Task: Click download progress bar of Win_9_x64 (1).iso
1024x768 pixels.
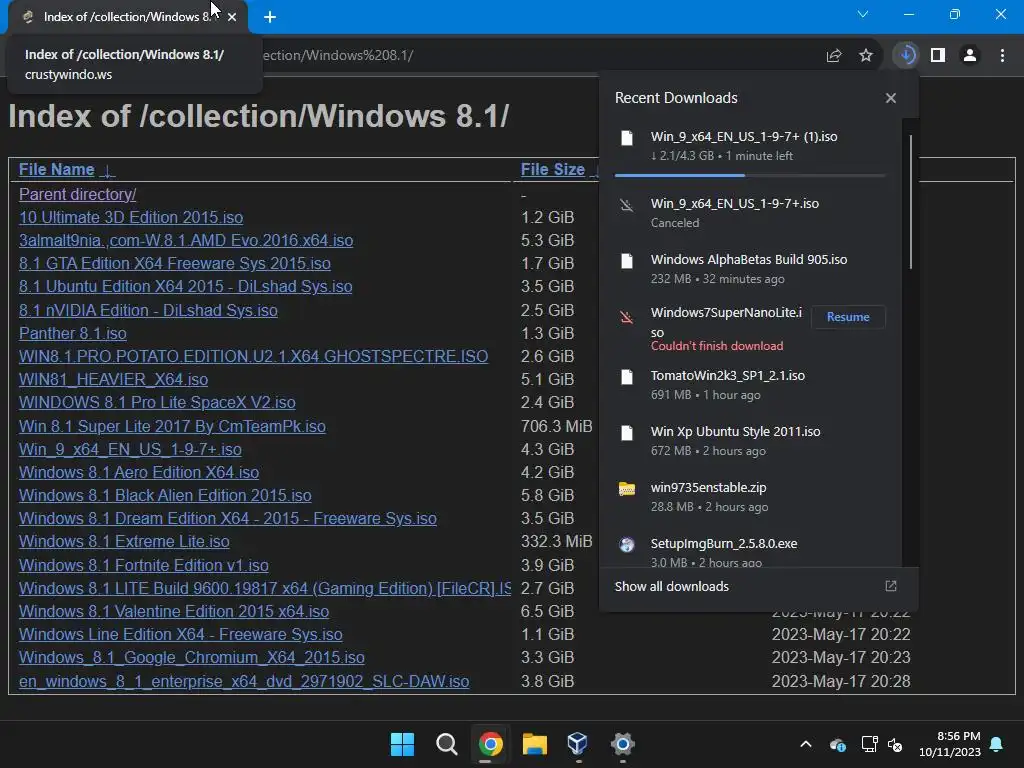Action: pos(750,175)
